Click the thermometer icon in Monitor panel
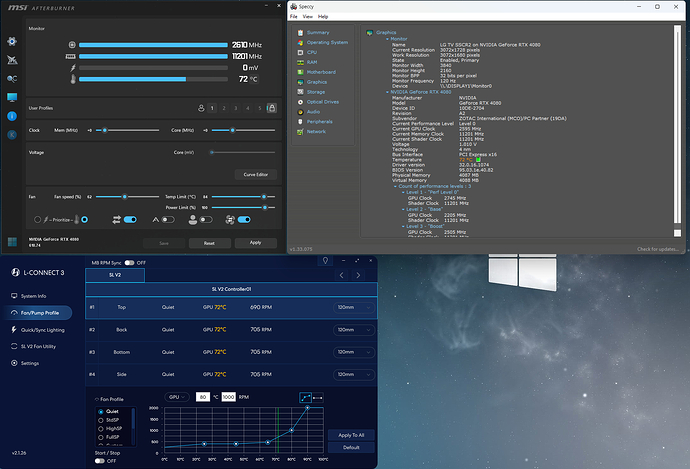Screen dimensions: 690x469 73,79
